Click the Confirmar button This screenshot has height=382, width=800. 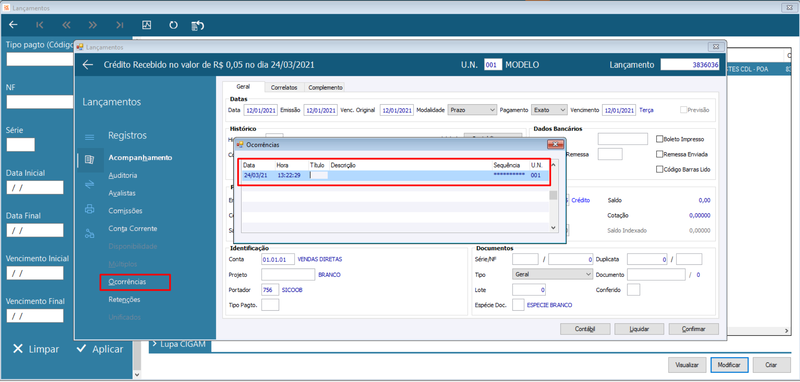694,329
